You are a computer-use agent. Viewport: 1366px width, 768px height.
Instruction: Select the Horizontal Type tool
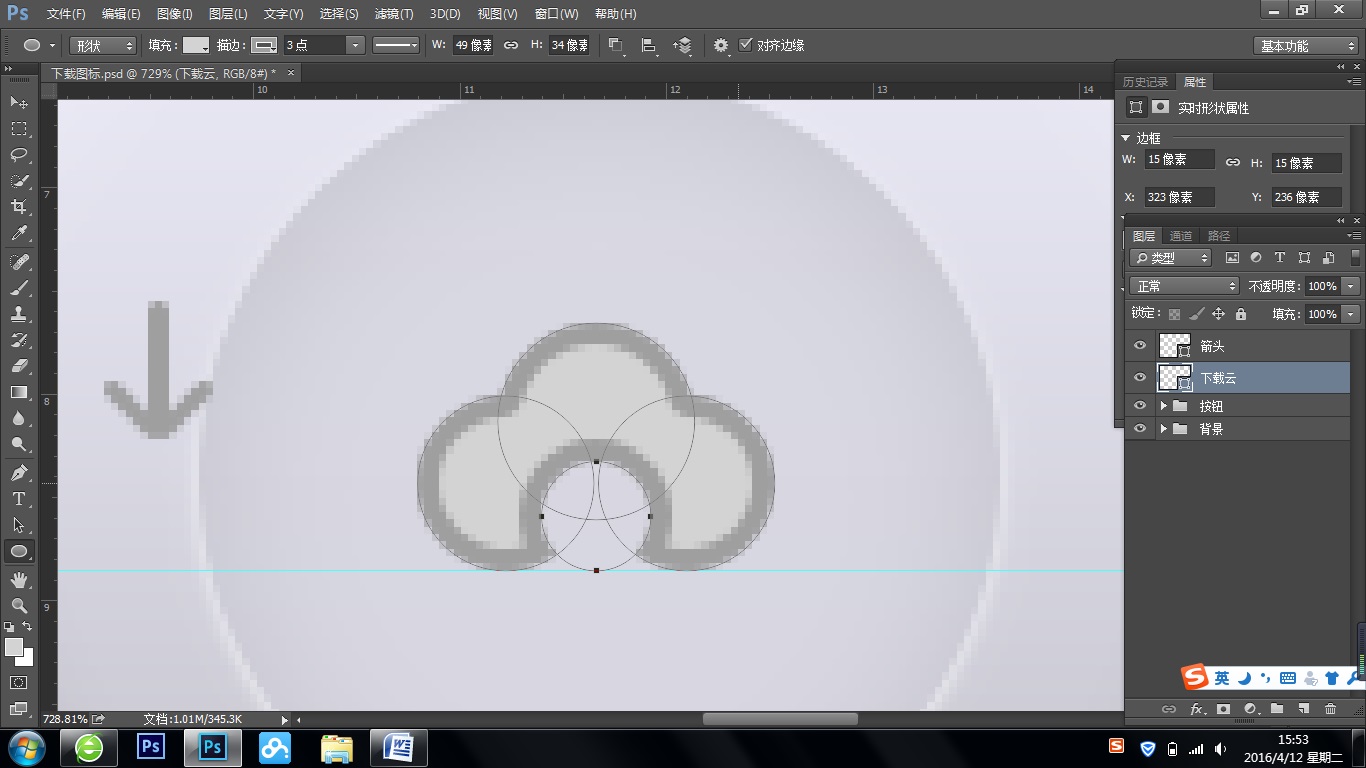click(x=19, y=499)
